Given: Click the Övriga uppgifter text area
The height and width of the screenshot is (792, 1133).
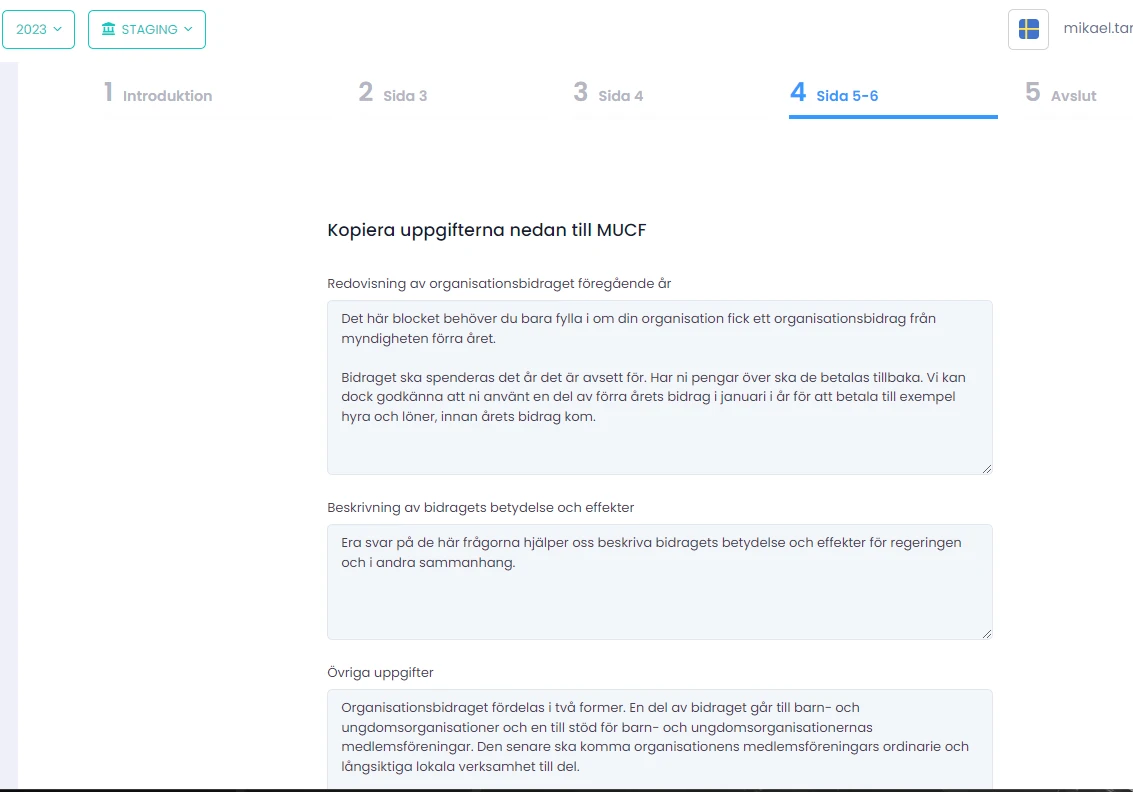Looking at the screenshot, I should pos(658,740).
